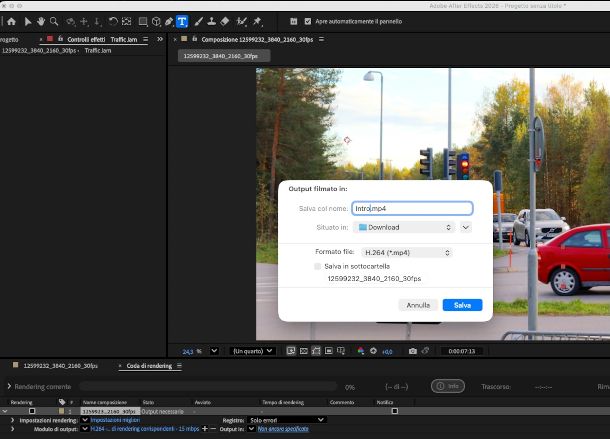Viewport: 610px width, 439px height.
Task: Expand the save dialog with chevron
Action: 466,227
